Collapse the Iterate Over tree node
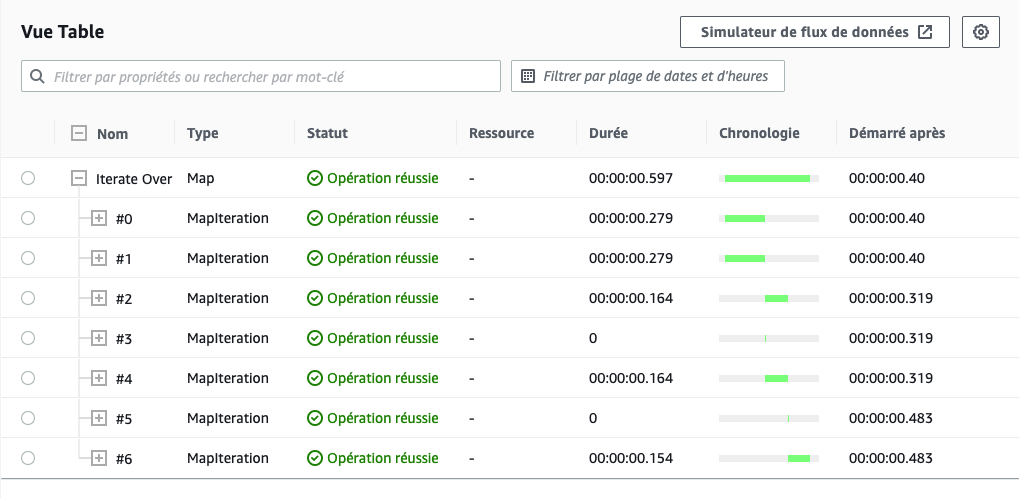 (x=79, y=178)
